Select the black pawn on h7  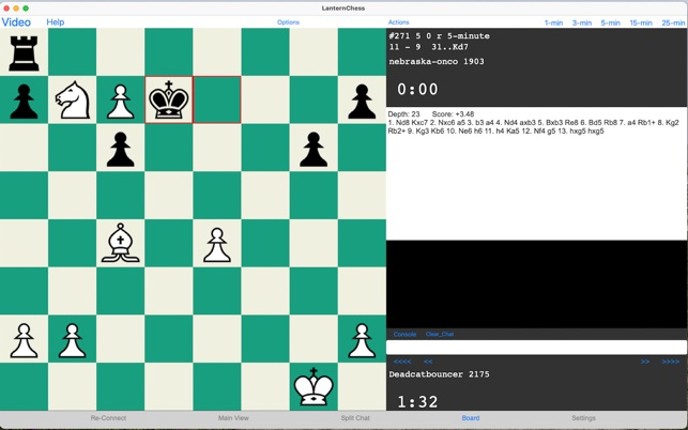click(x=362, y=101)
